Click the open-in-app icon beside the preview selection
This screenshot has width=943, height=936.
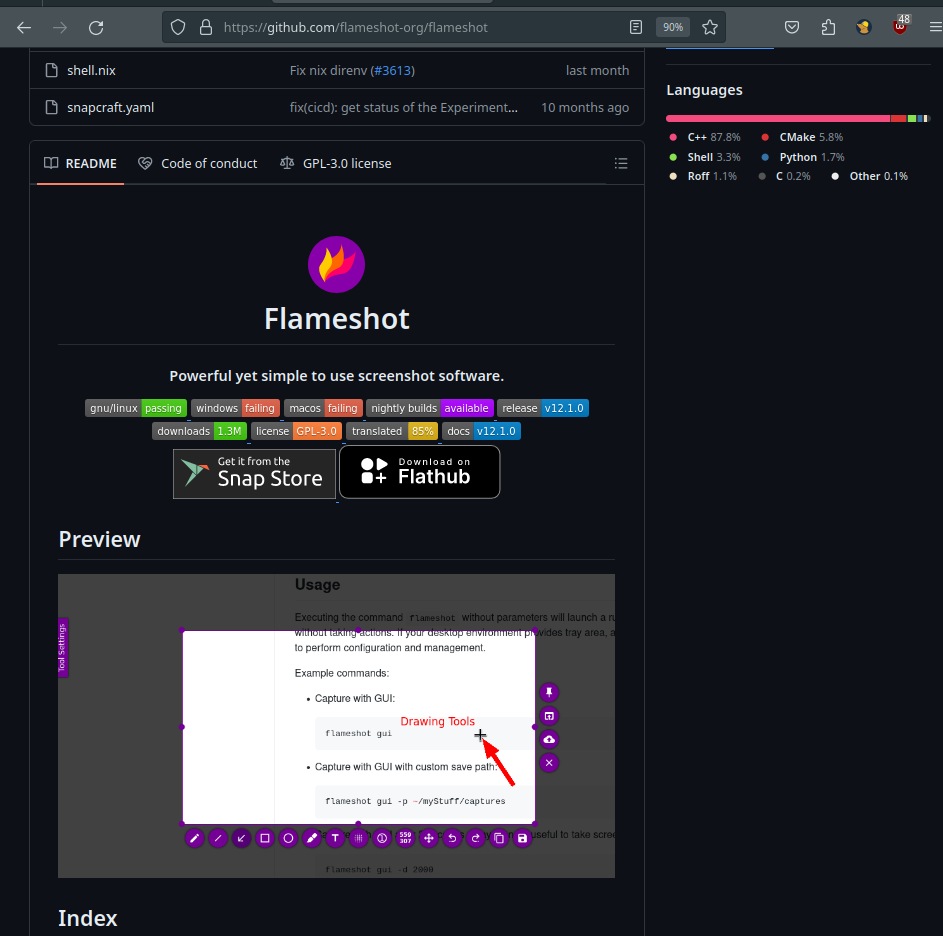tap(549, 716)
